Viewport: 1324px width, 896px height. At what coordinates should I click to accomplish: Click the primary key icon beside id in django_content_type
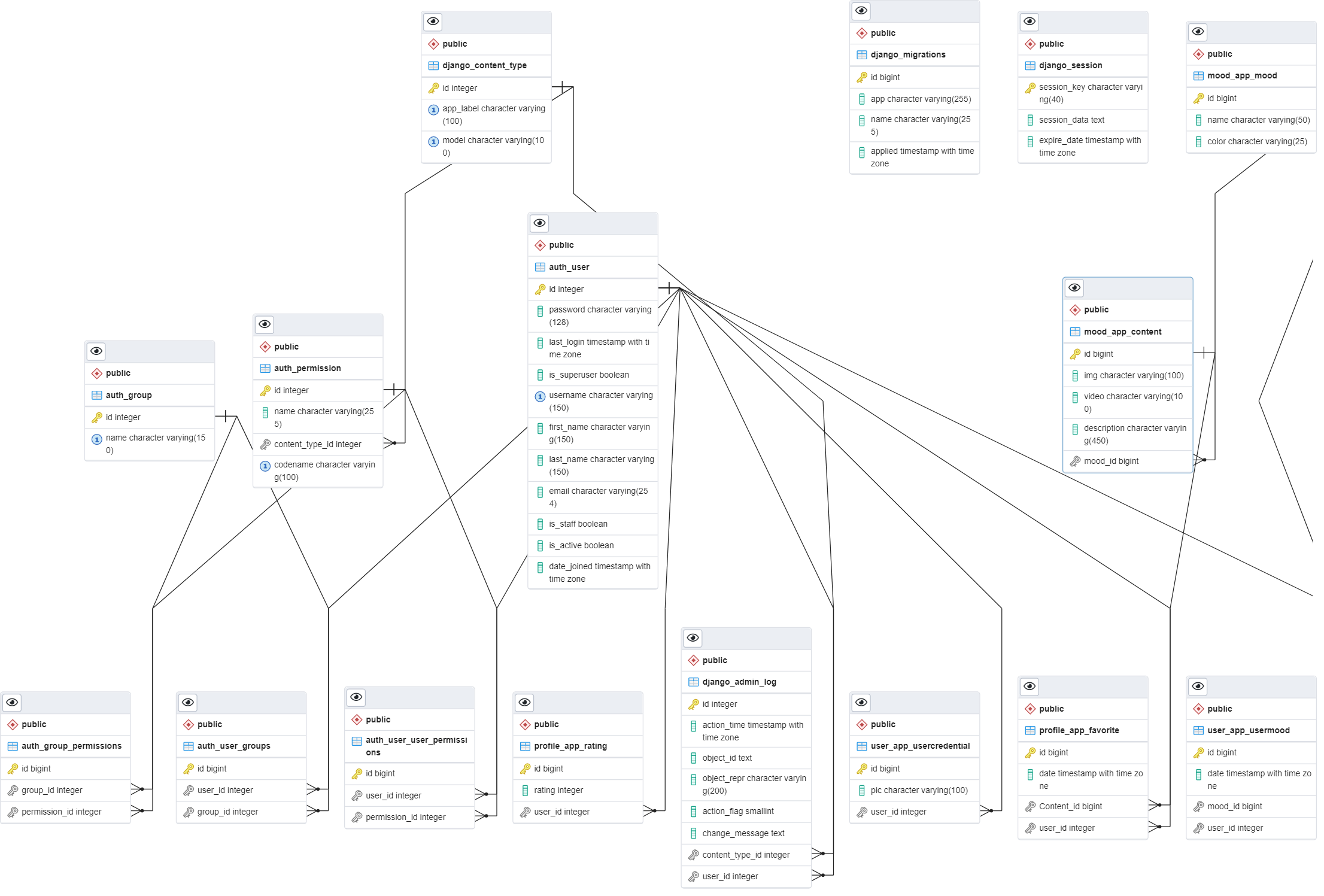tap(433, 87)
